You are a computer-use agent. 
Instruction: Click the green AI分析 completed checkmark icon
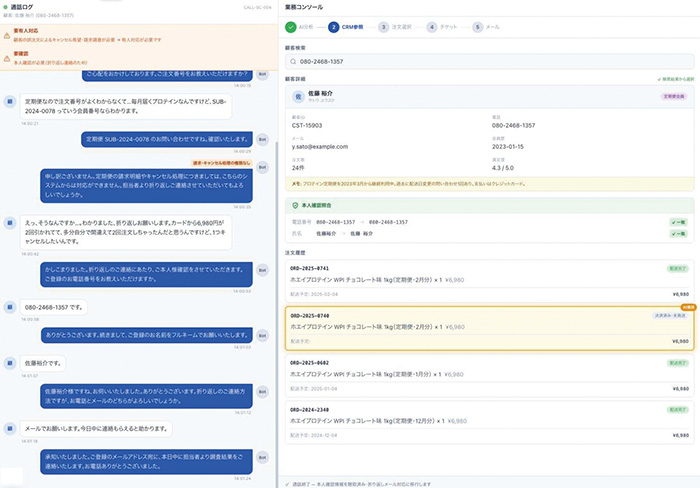pos(291,27)
